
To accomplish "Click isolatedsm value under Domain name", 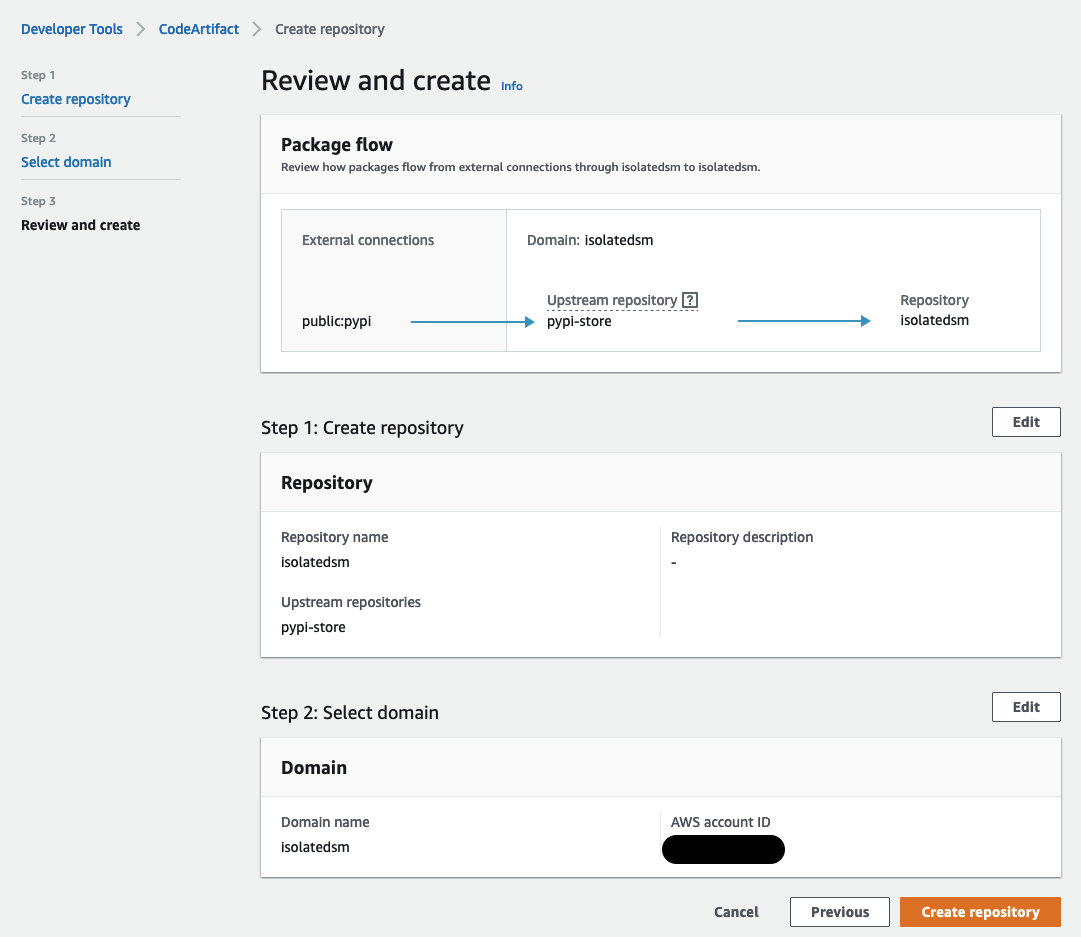I will point(315,847).
